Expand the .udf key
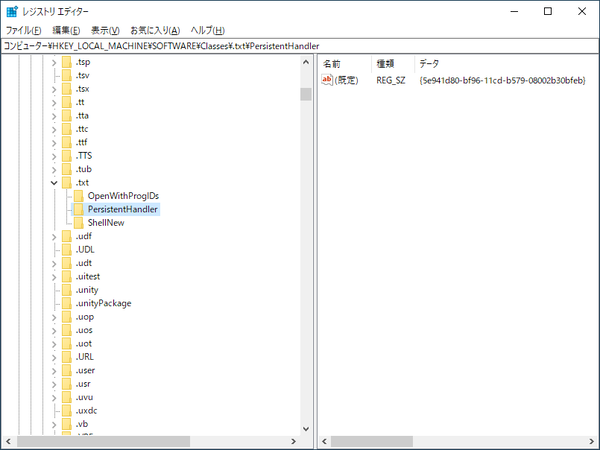Screen dimensions: 600x450 click(x=54, y=237)
